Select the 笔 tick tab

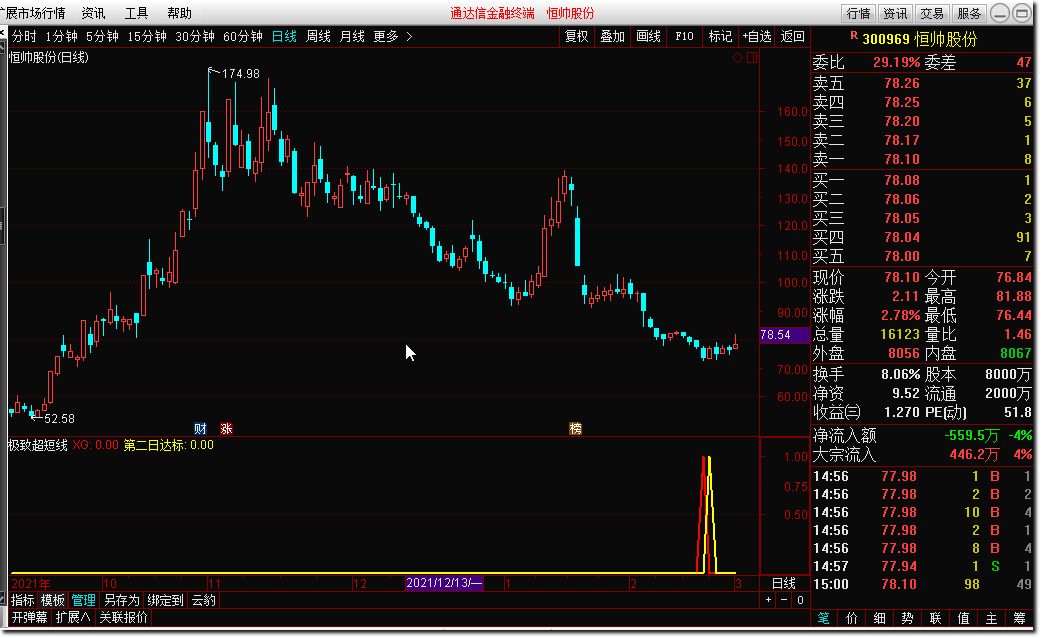(x=823, y=619)
